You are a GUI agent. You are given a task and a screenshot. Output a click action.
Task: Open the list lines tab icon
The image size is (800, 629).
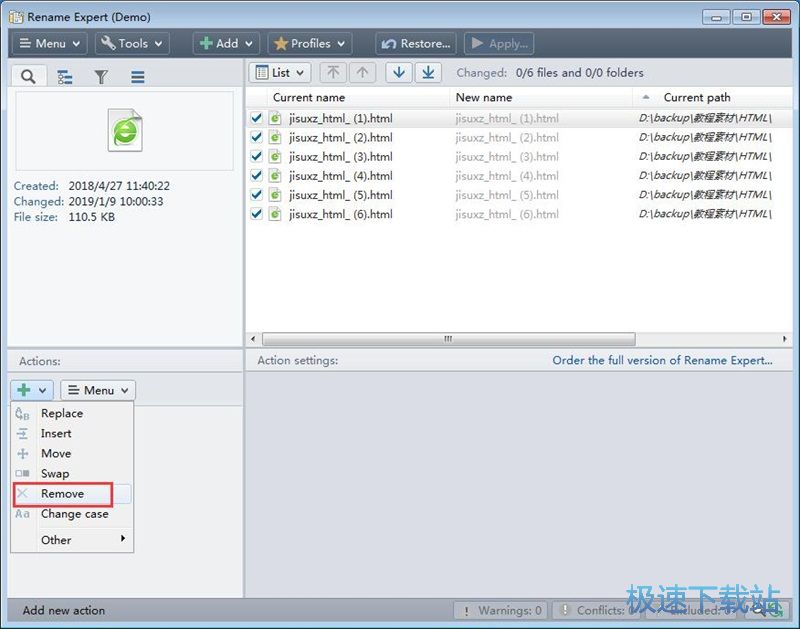(x=138, y=77)
